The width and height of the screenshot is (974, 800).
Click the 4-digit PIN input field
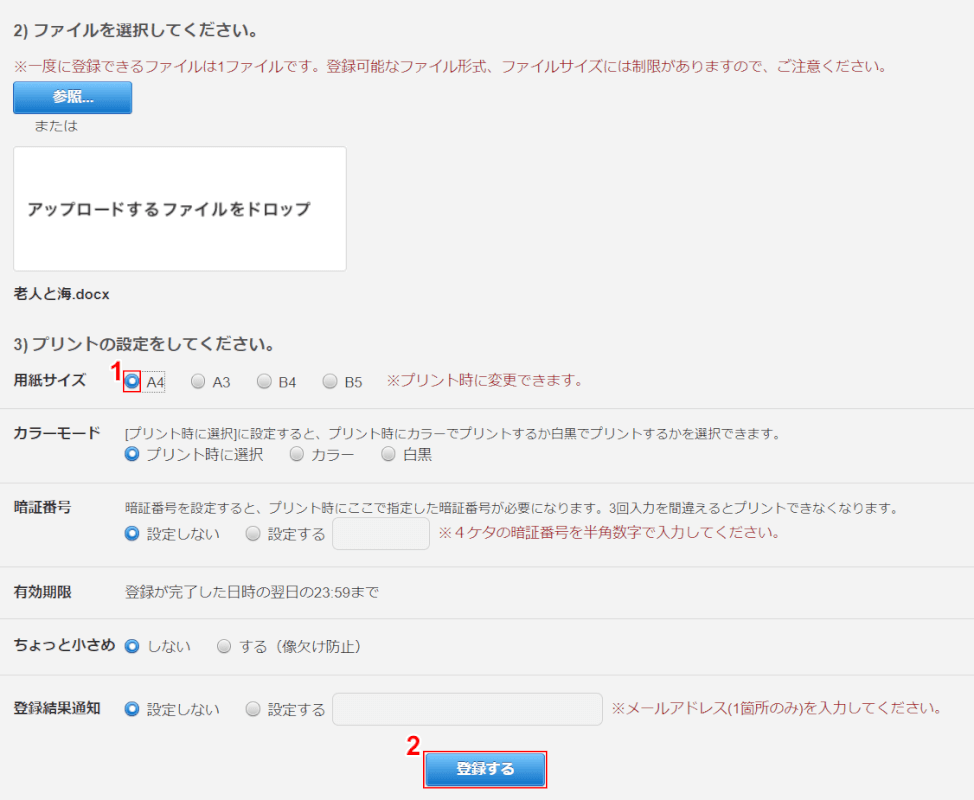click(380, 534)
